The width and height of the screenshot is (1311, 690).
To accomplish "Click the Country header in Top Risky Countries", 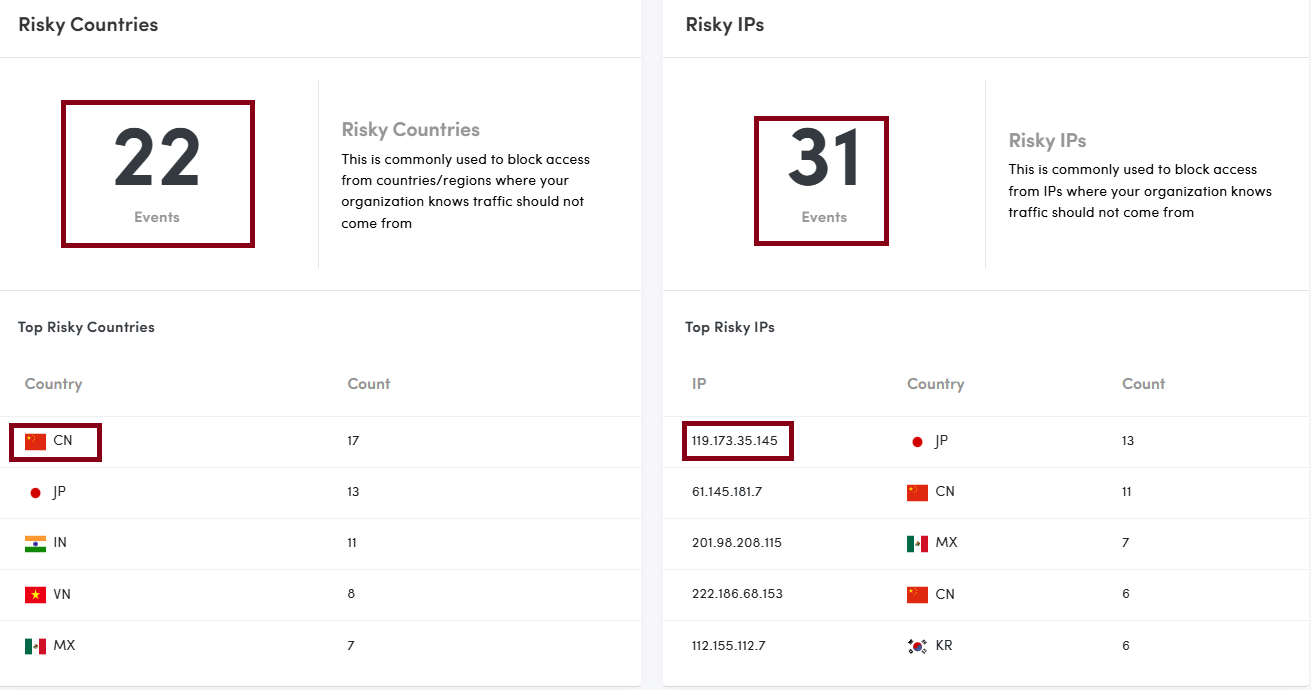I will click(54, 384).
